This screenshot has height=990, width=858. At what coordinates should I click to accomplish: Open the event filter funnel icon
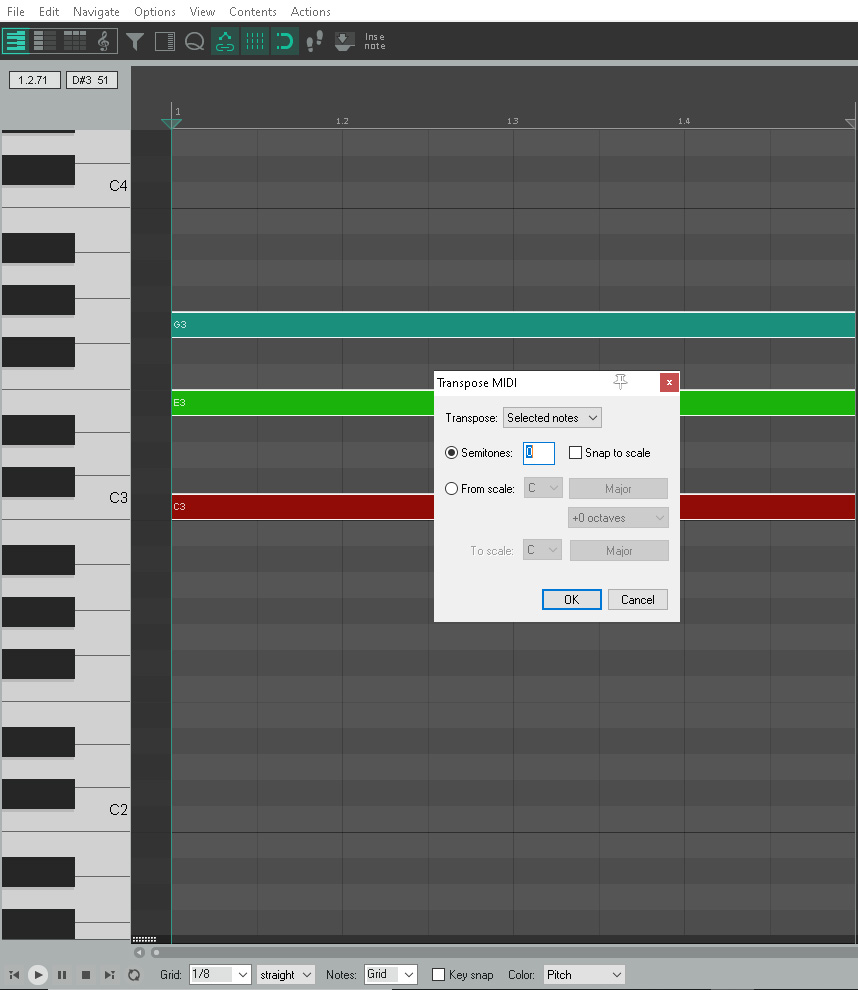point(135,41)
